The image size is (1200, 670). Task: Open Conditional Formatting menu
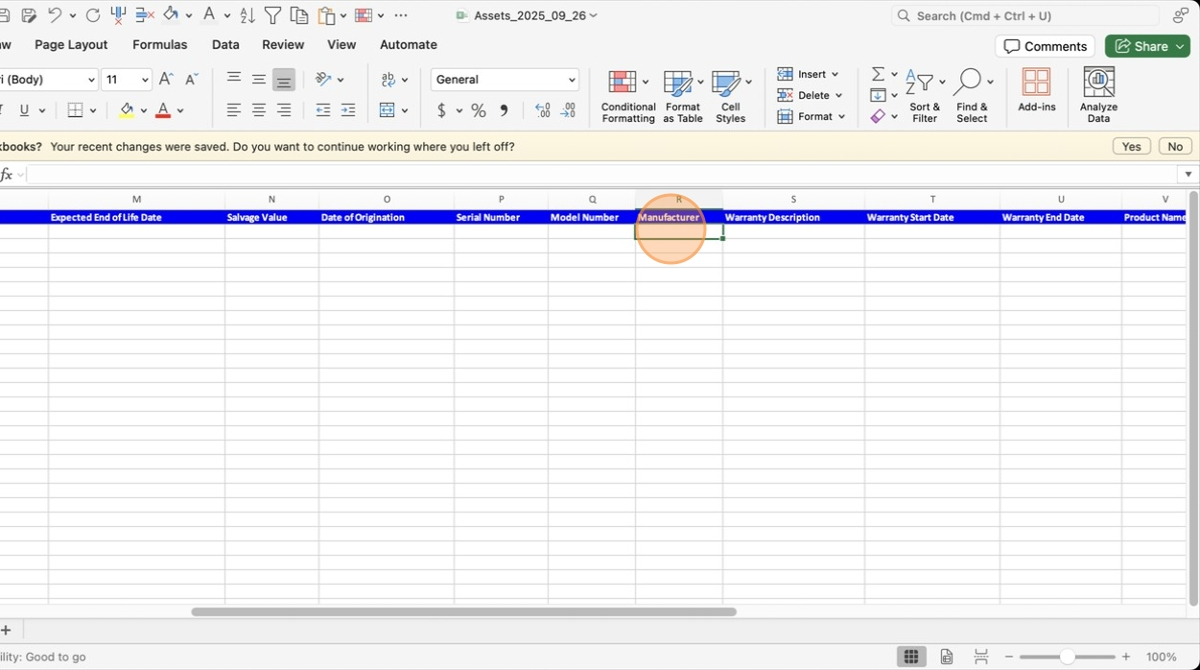pos(628,96)
